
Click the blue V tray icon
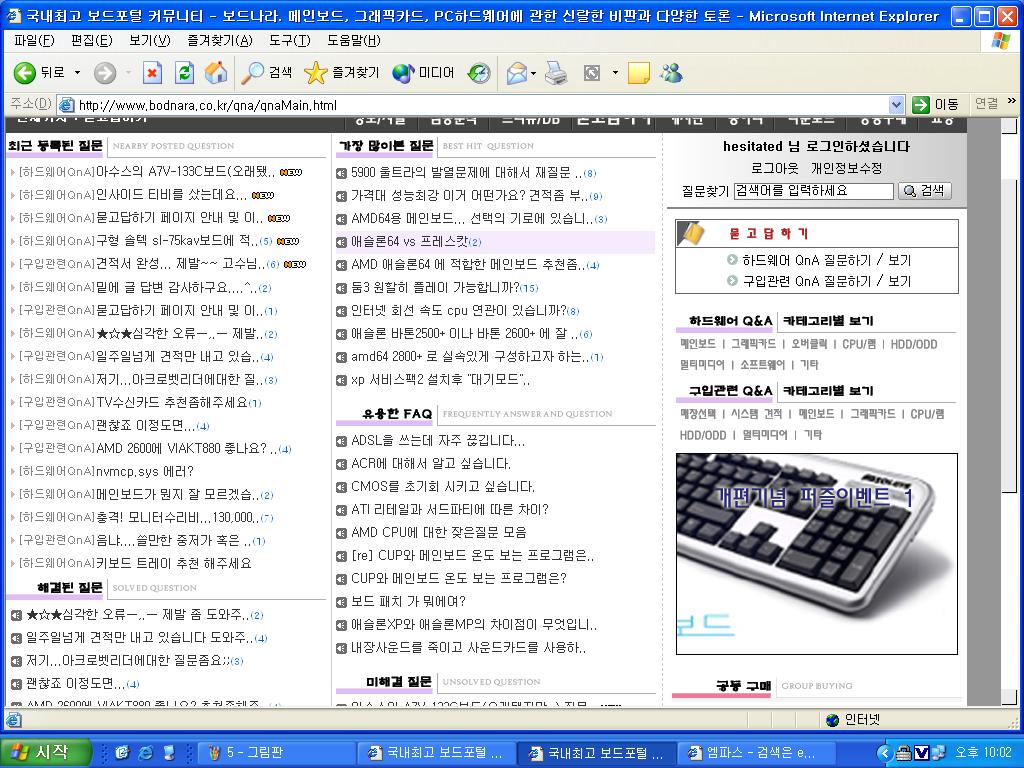(x=921, y=753)
